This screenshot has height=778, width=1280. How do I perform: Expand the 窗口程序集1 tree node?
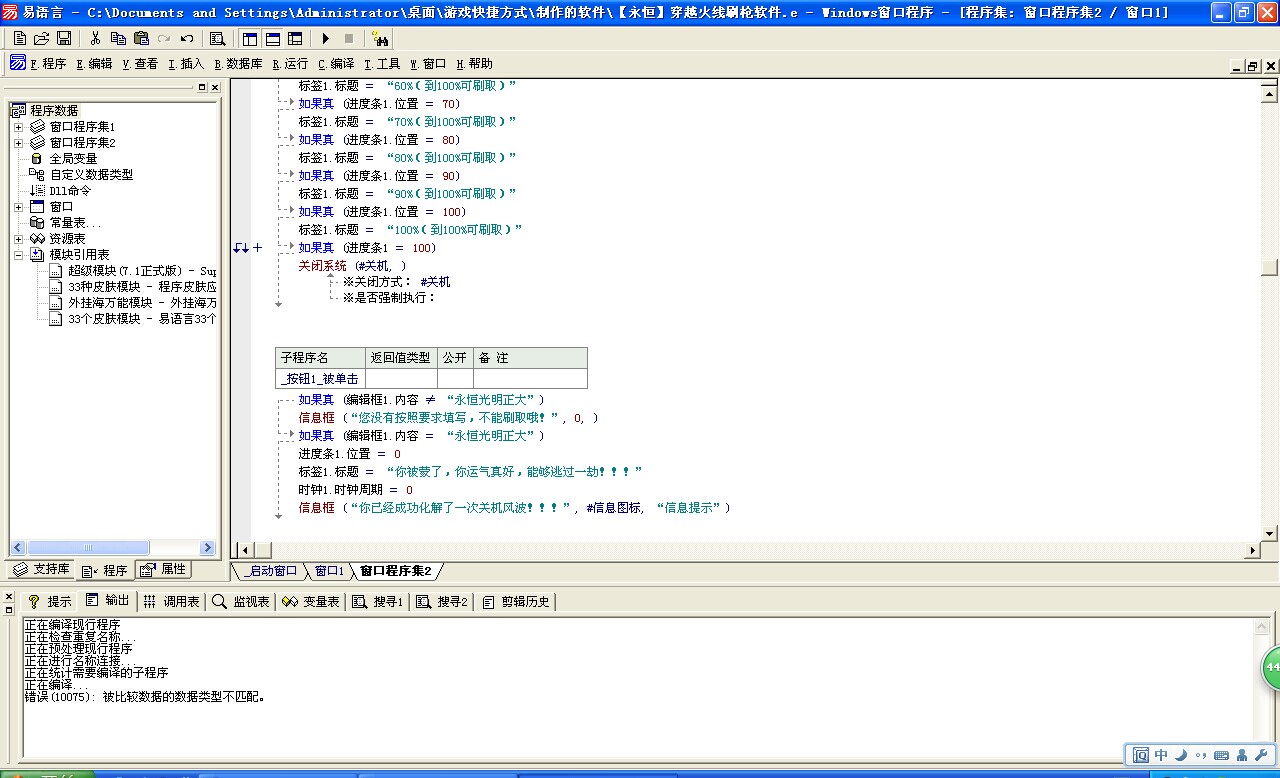[x=18, y=127]
